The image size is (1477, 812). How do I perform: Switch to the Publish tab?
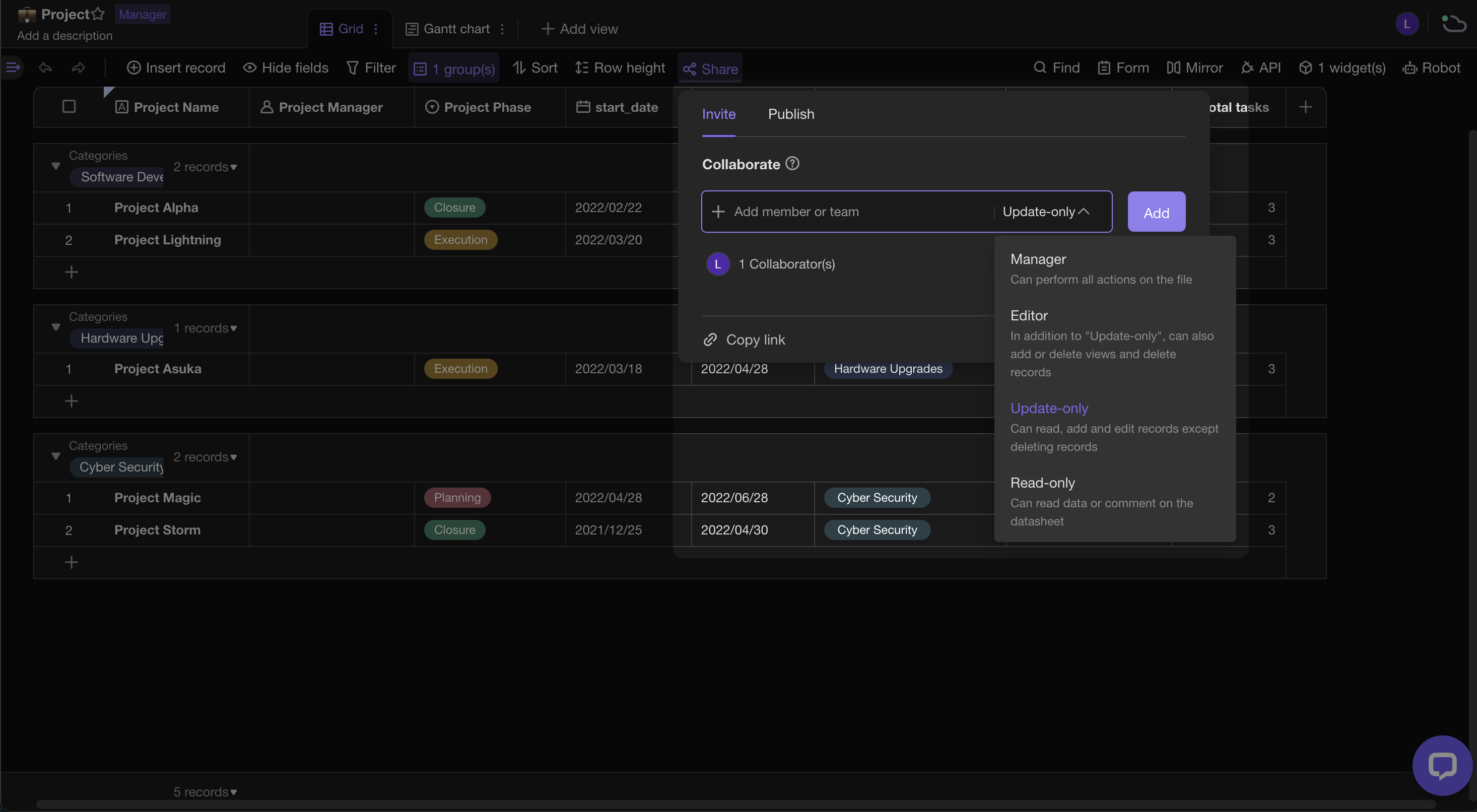pos(791,114)
